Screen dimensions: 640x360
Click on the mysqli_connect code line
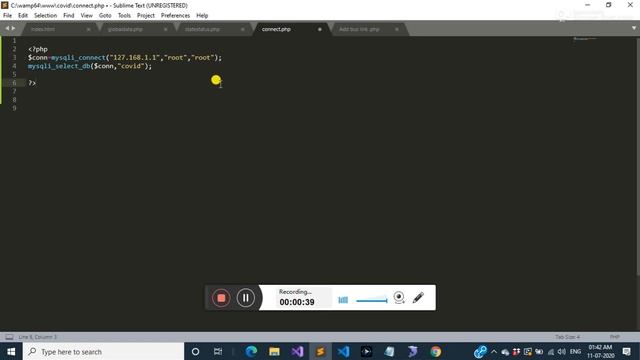pyautogui.click(x=125, y=58)
